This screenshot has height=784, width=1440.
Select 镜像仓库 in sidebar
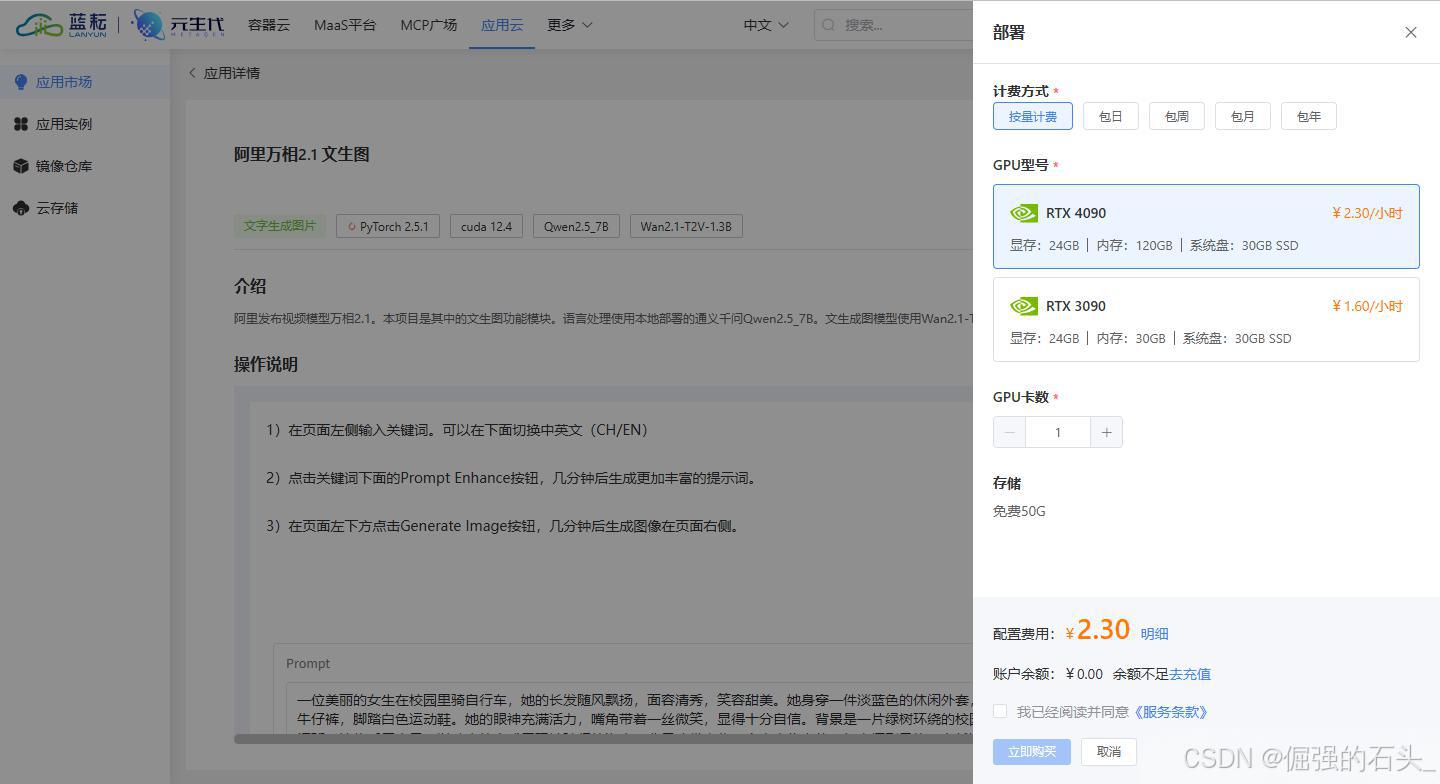pyautogui.click(x=85, y=166)
